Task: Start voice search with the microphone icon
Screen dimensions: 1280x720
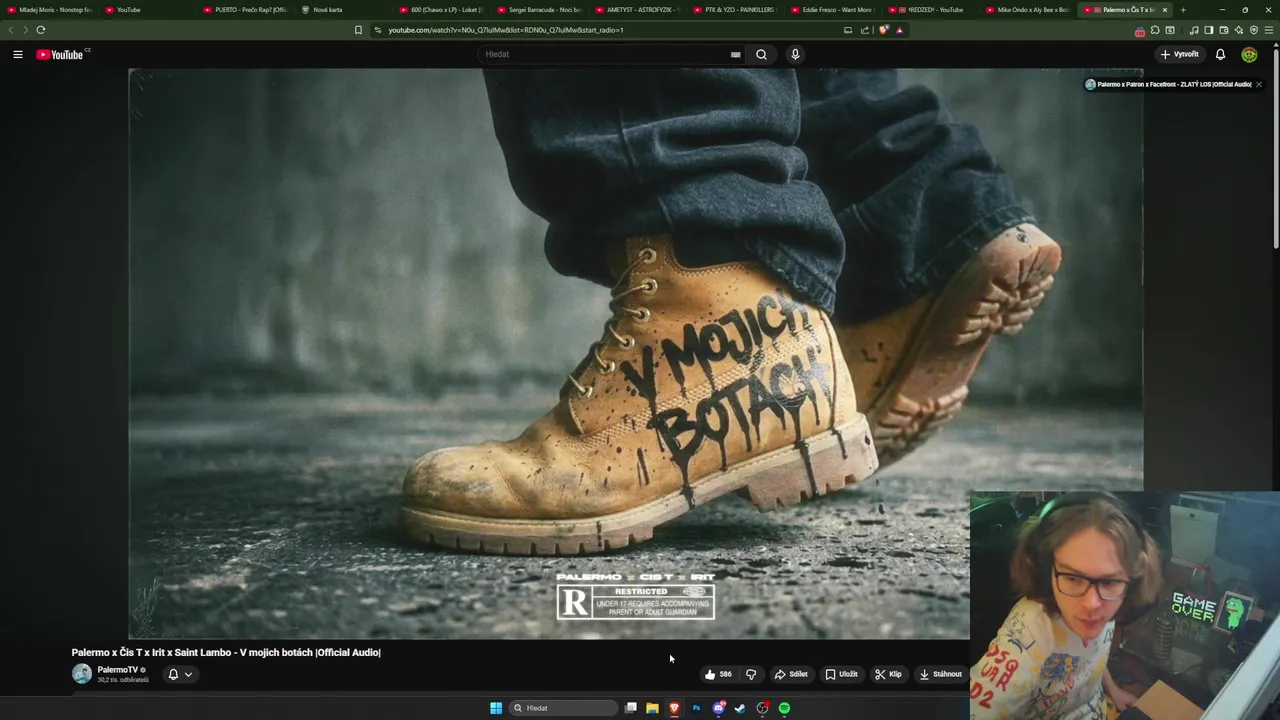Action: pyautogui.click(x=795, y=54)
